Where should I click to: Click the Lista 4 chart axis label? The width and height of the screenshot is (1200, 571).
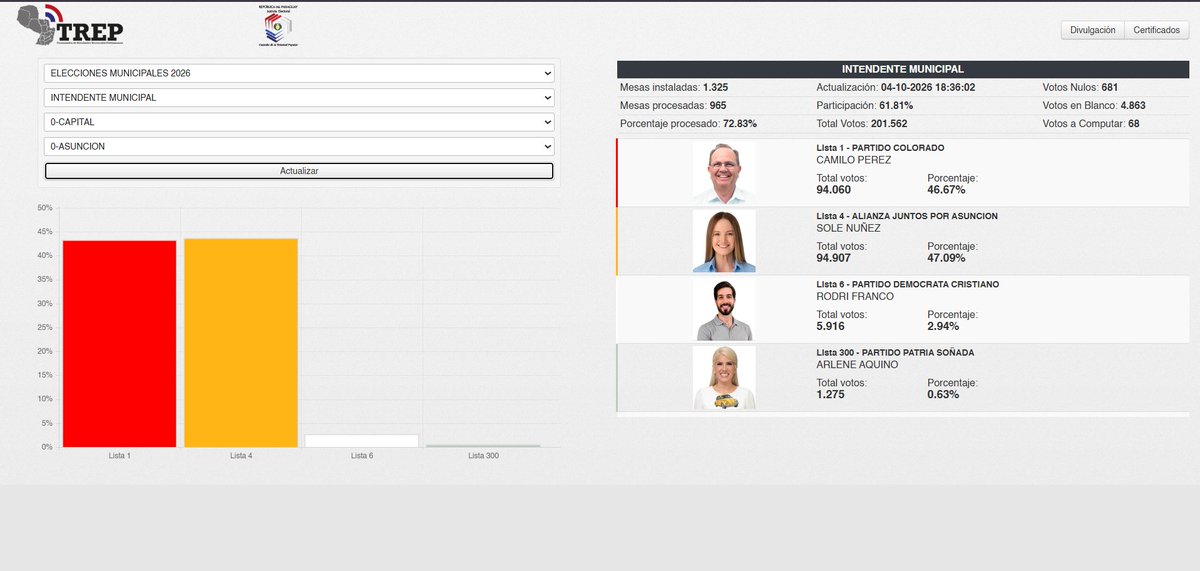[241, 456]
